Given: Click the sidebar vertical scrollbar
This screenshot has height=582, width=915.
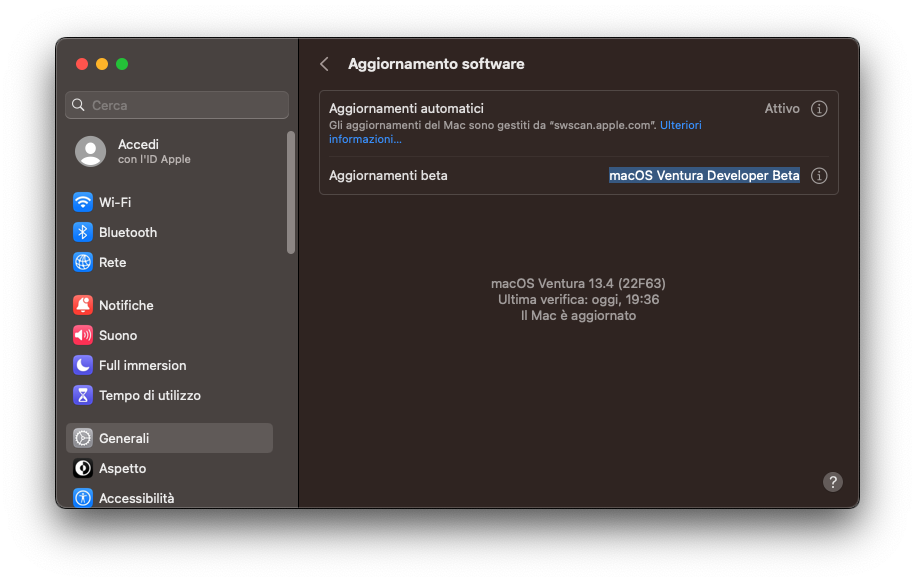Looking at the screenshot, I should point(291,193).
